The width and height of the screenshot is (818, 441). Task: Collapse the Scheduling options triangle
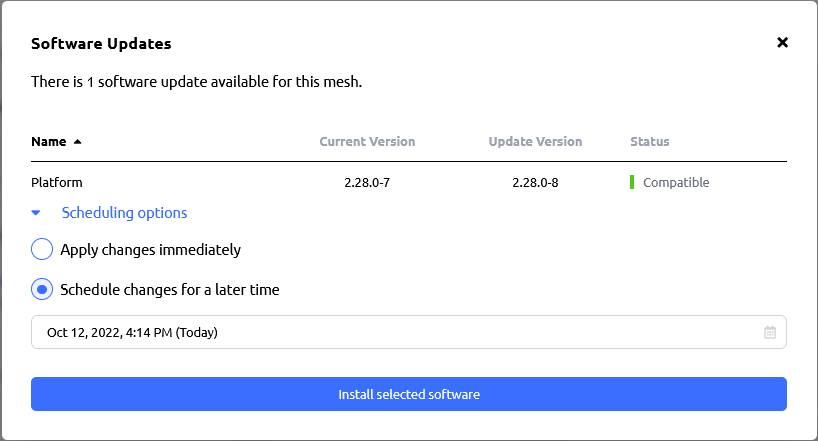[x=36, y=212]
